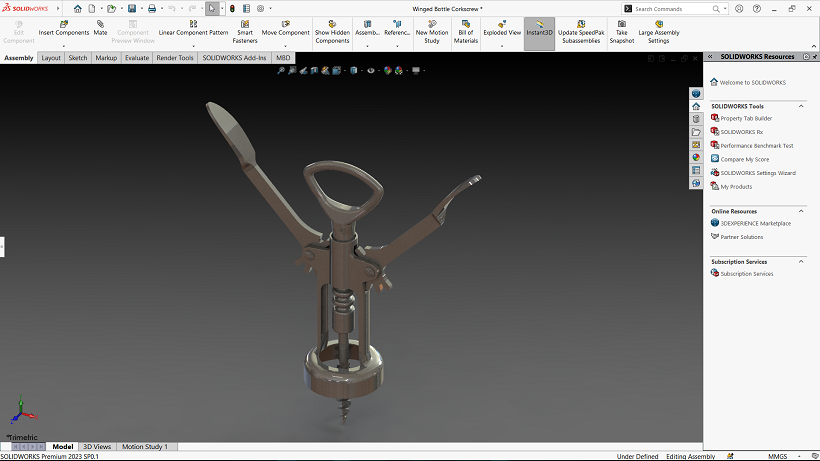Open File Explorer folder tab in task pane
Screen dimensions: 820x461
point(696,132)
